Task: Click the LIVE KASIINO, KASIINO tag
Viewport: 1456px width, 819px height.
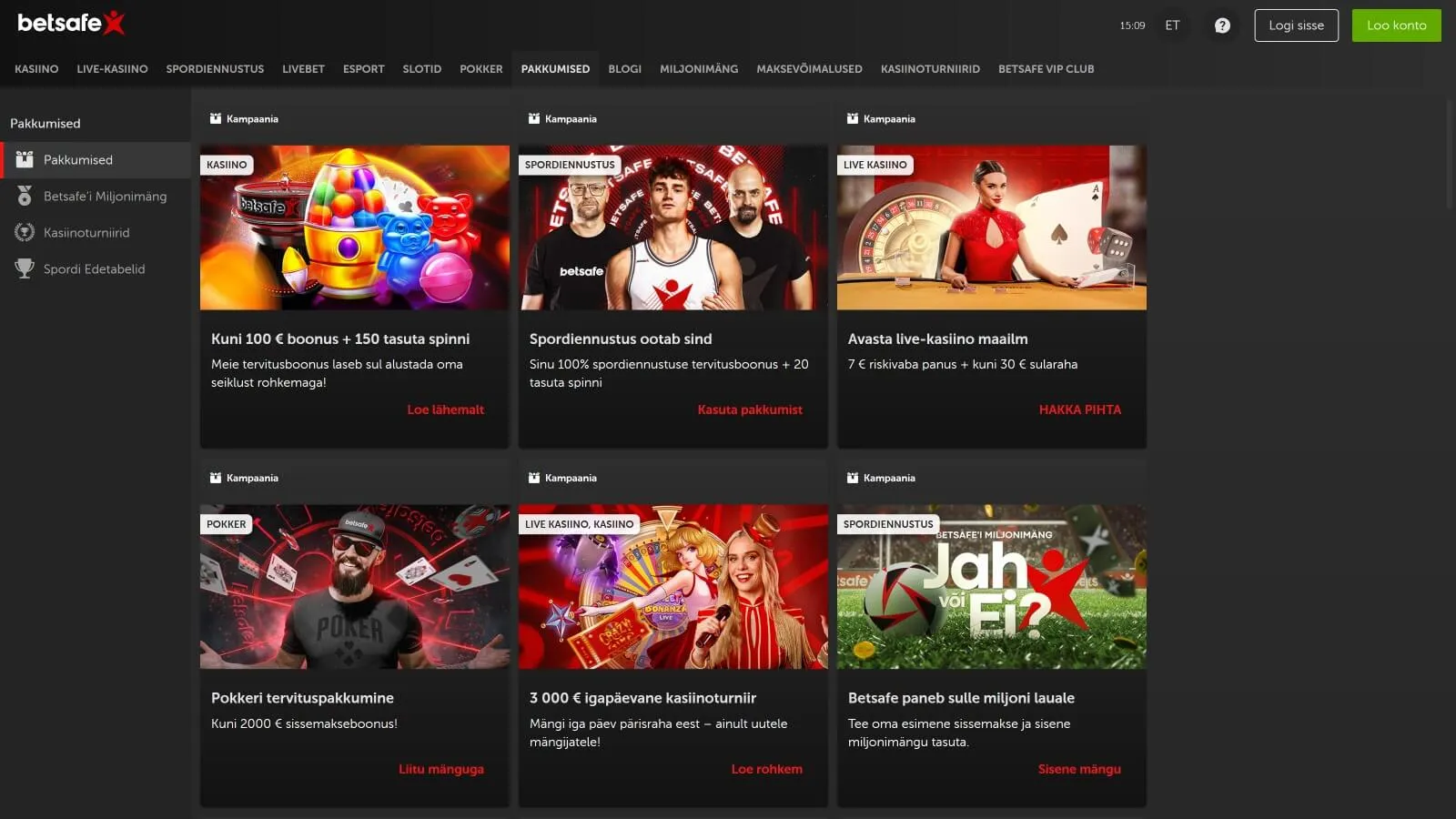Action: (x=579, y=524)
